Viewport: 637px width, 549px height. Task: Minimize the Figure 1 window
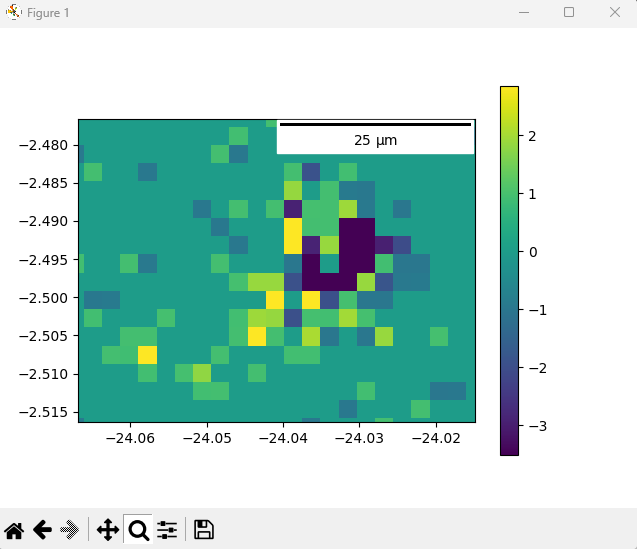pyautogui.click(x=523, y=13)
